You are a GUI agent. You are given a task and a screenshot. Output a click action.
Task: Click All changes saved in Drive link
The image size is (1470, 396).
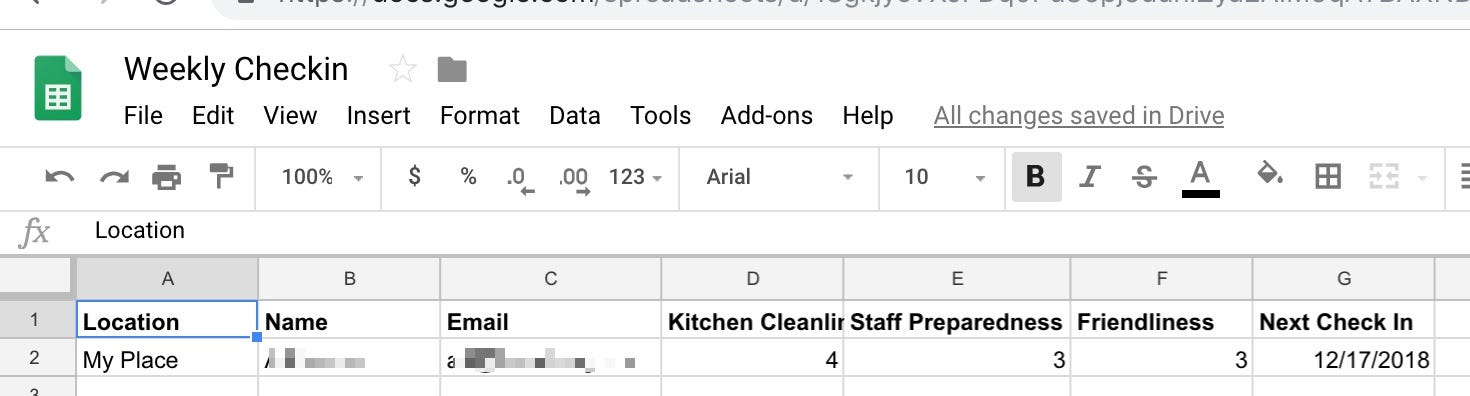(1079, 116)
